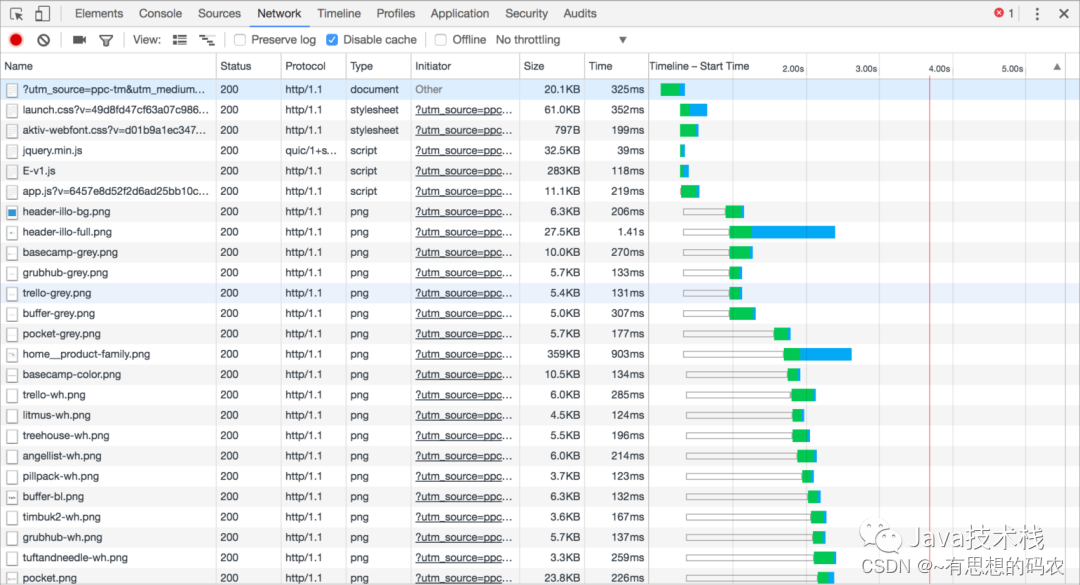Screen dimensions: 1080x585
Task: Open DevTools three-dot customize menu
Action: click(x=1037, y=14)
